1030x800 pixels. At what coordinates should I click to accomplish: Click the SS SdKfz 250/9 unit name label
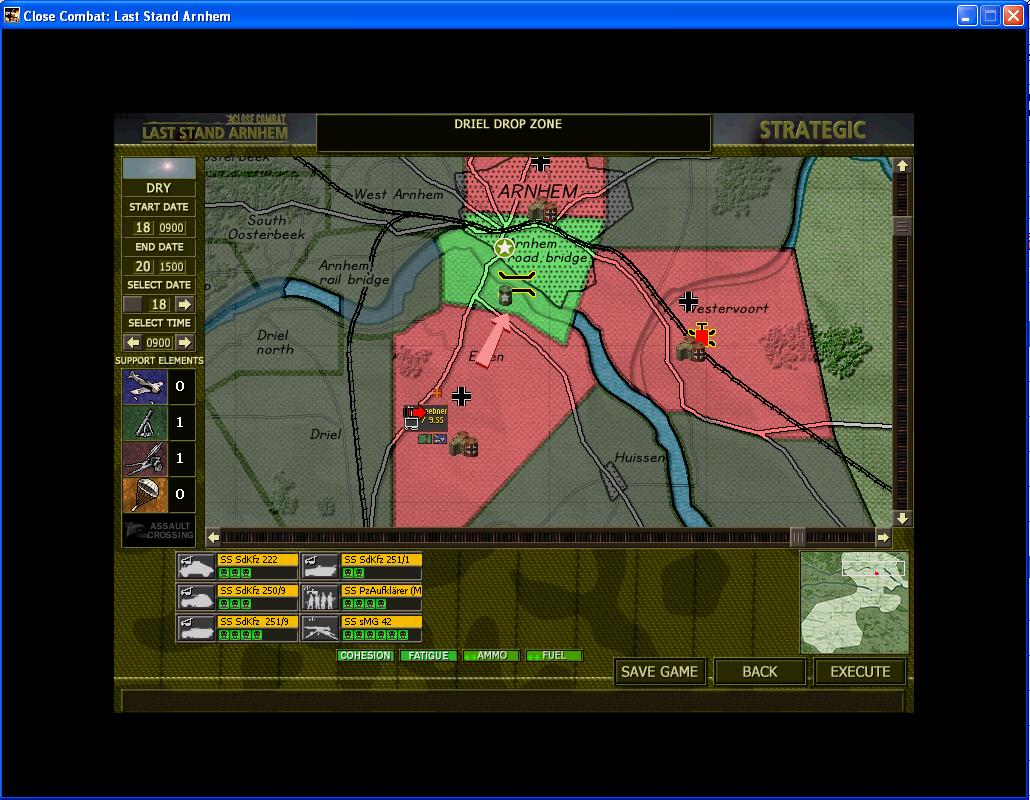(257, 590)
